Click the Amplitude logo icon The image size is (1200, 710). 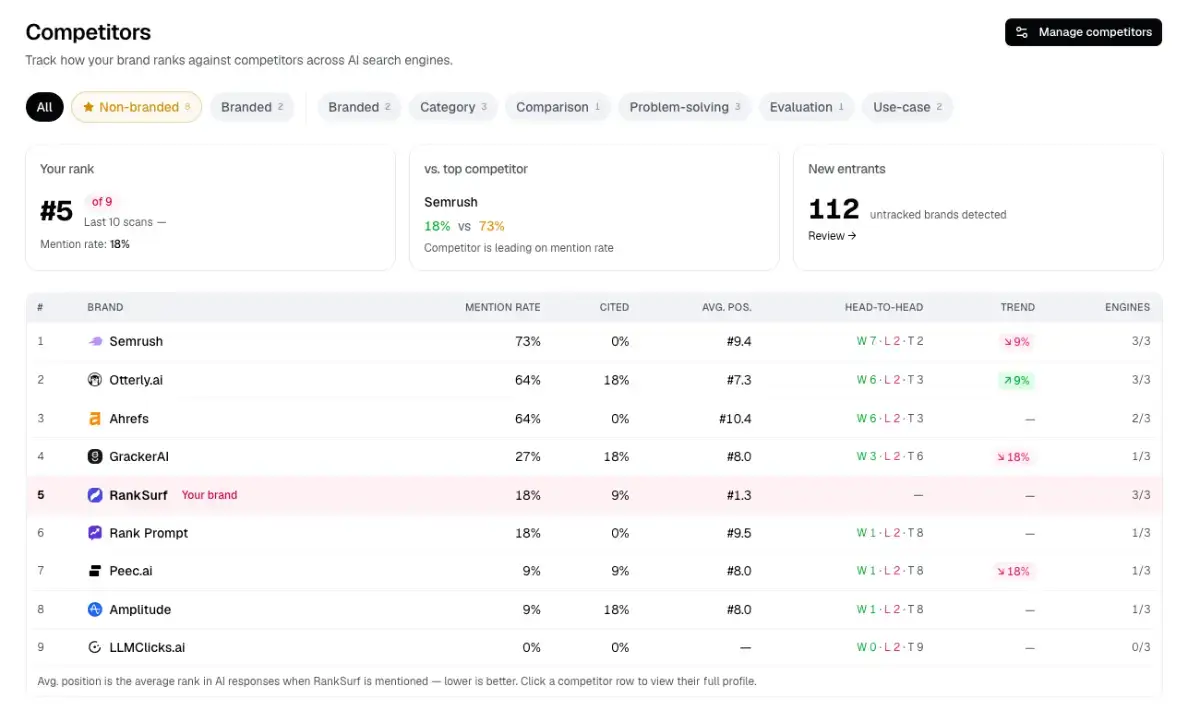click(x=95, y=609)
